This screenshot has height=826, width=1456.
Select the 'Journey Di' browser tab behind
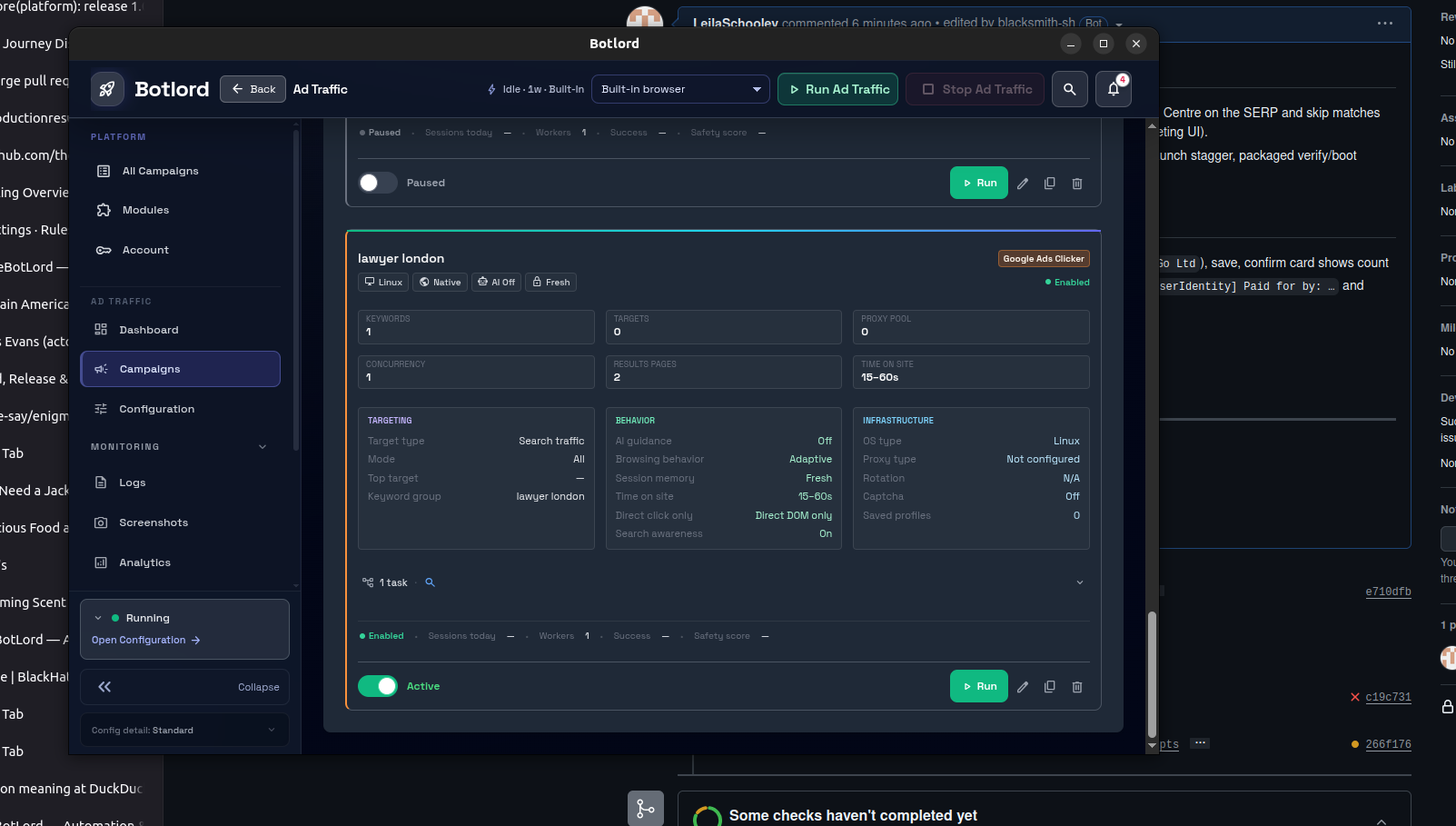[35, 44]
